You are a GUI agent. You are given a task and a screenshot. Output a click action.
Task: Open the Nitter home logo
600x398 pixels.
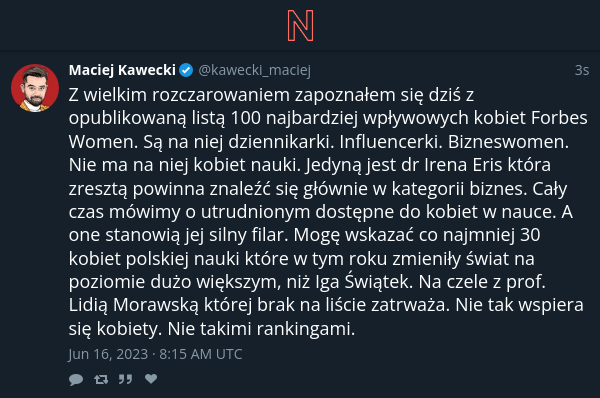tap(300, 26)
